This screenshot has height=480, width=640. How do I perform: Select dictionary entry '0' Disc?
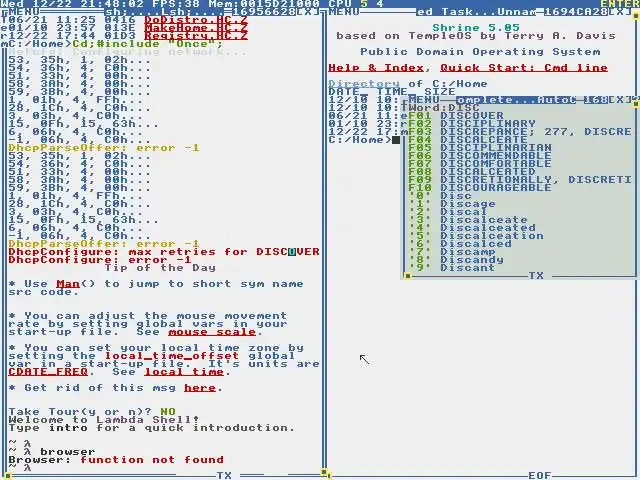tap(440, 196)
